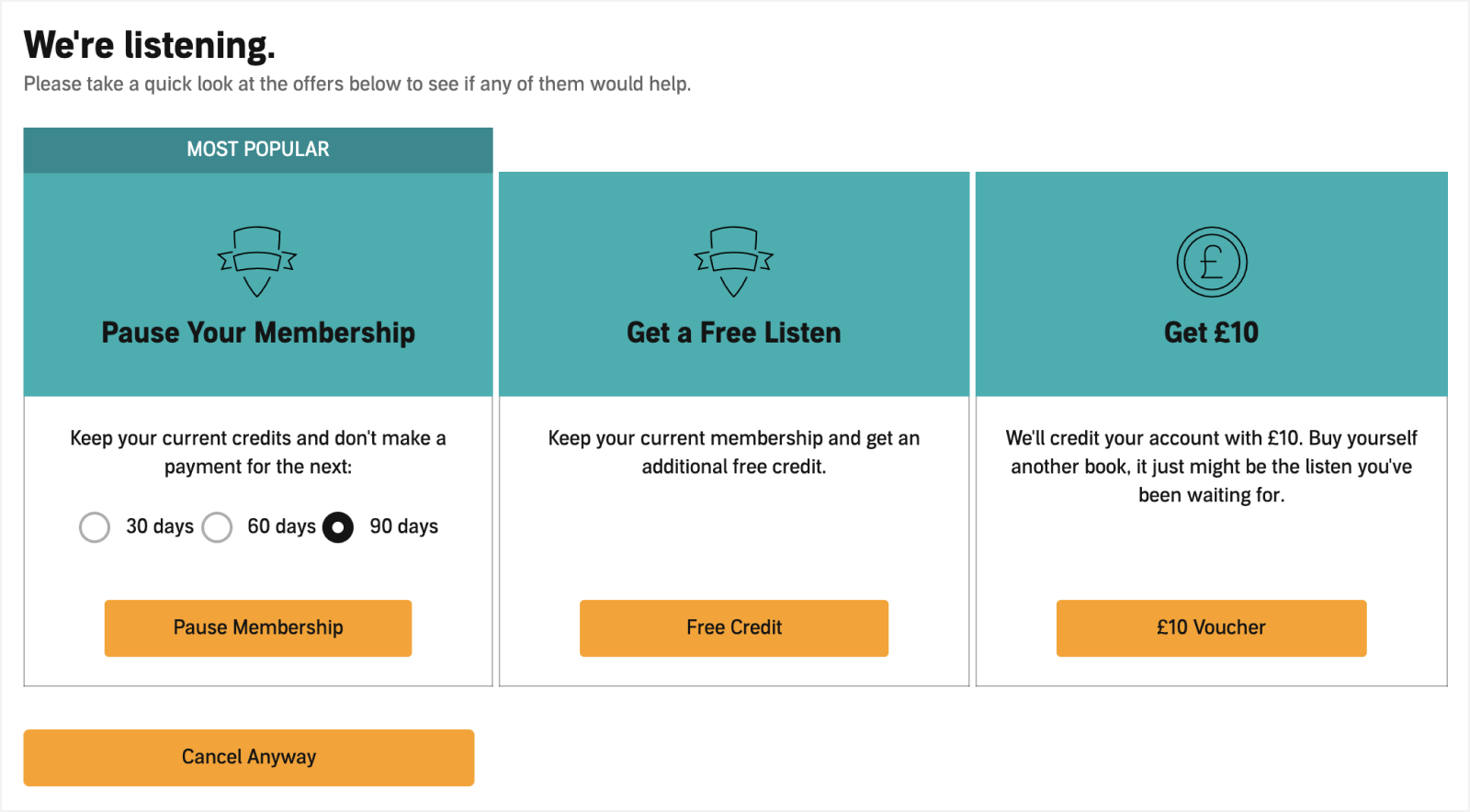The height and width of the screenshot is (812, 1470).
Task: Click the pound coin icon above Get £10
Action: click(x=1212, y=262)
